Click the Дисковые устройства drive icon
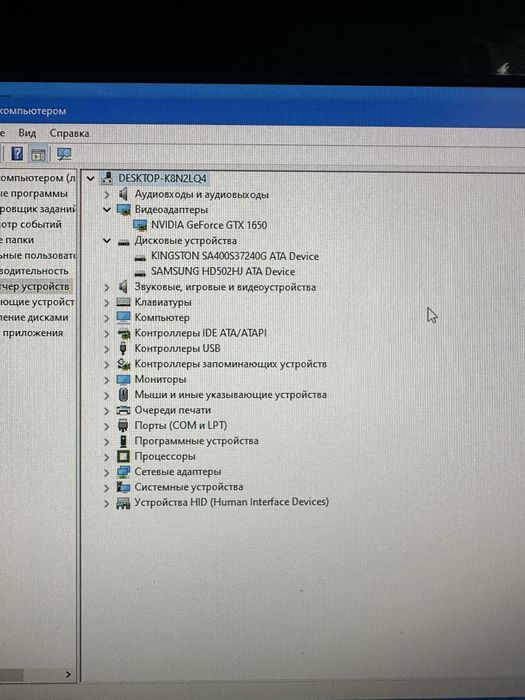This screenshot has width=525, height=700. click(123, 242)
